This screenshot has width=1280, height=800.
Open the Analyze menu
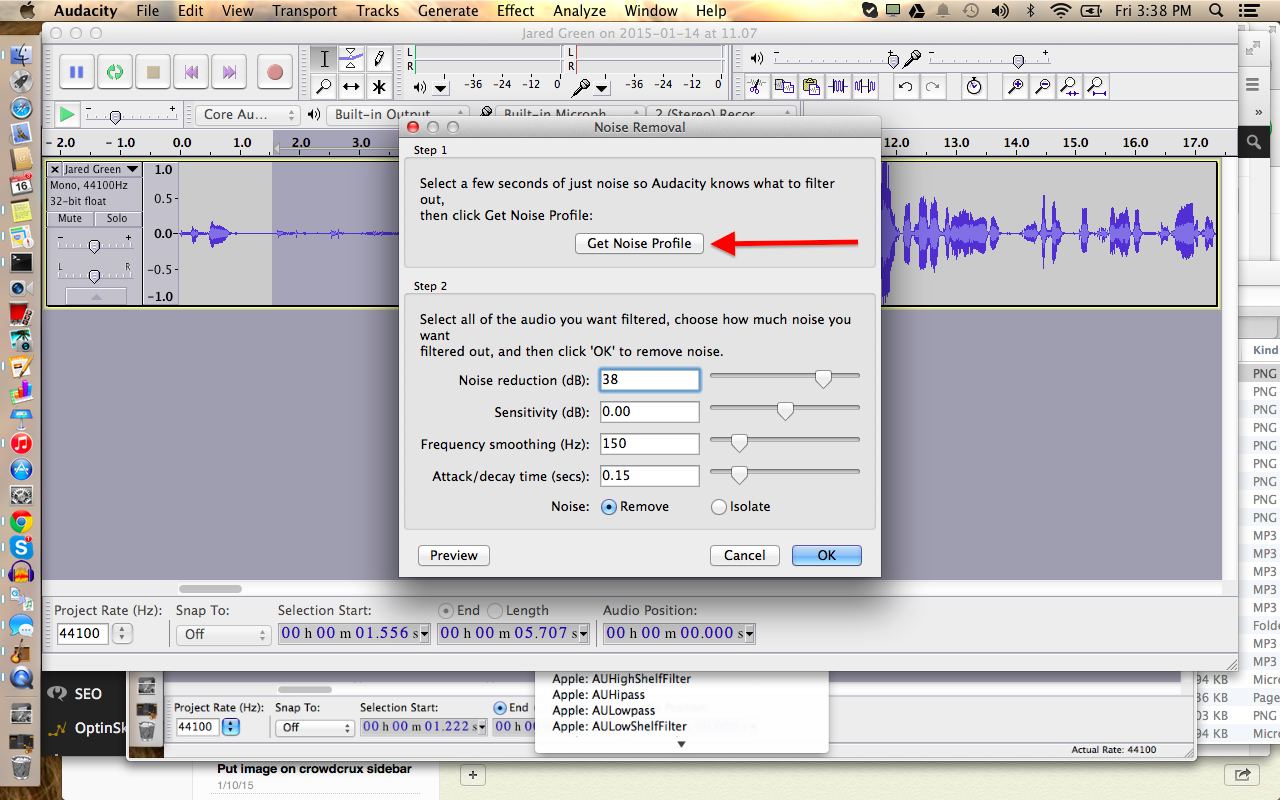(580, 11)
